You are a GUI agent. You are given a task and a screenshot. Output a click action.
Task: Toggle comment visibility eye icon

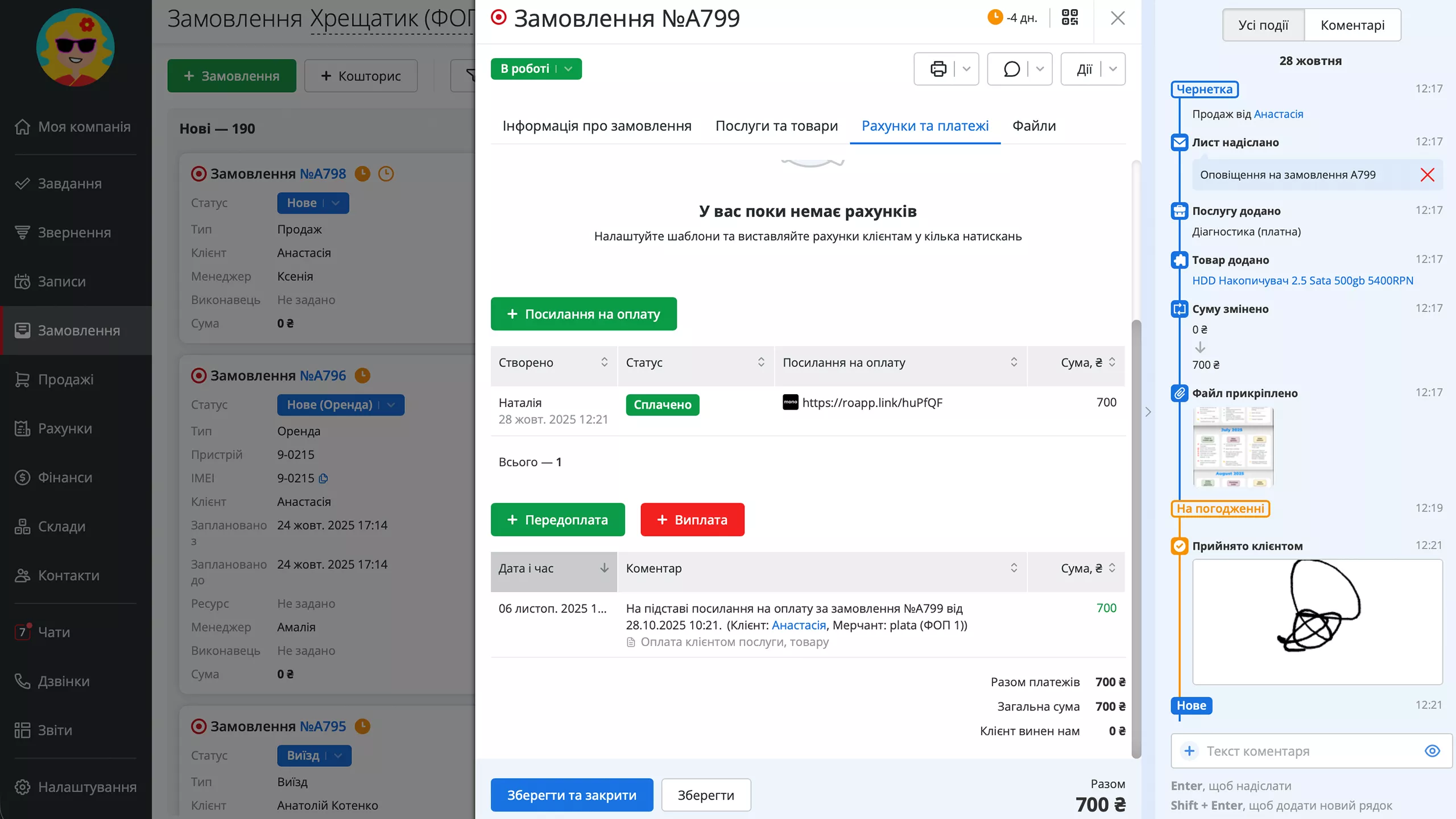point(1432,751)
